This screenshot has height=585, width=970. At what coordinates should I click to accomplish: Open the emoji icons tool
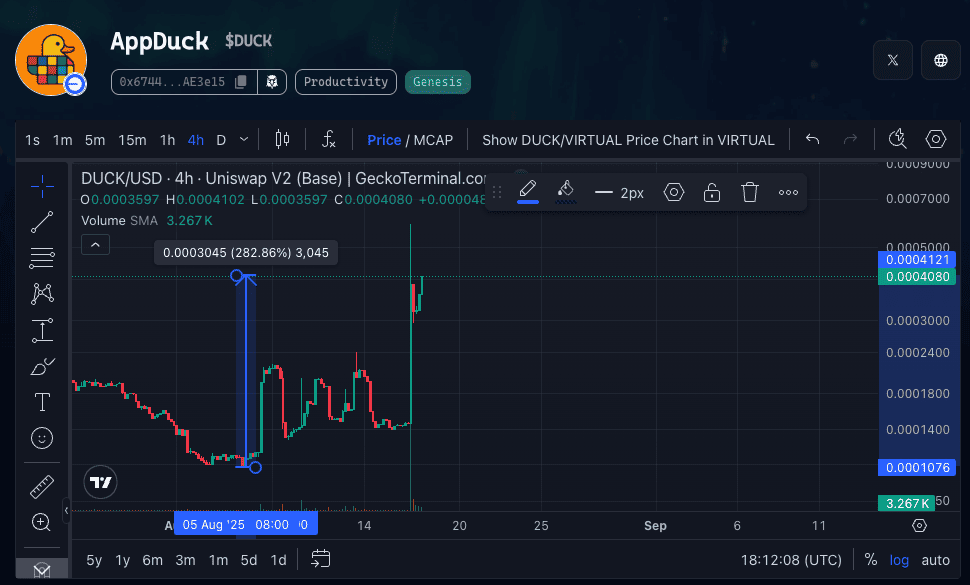click(42, 438)
